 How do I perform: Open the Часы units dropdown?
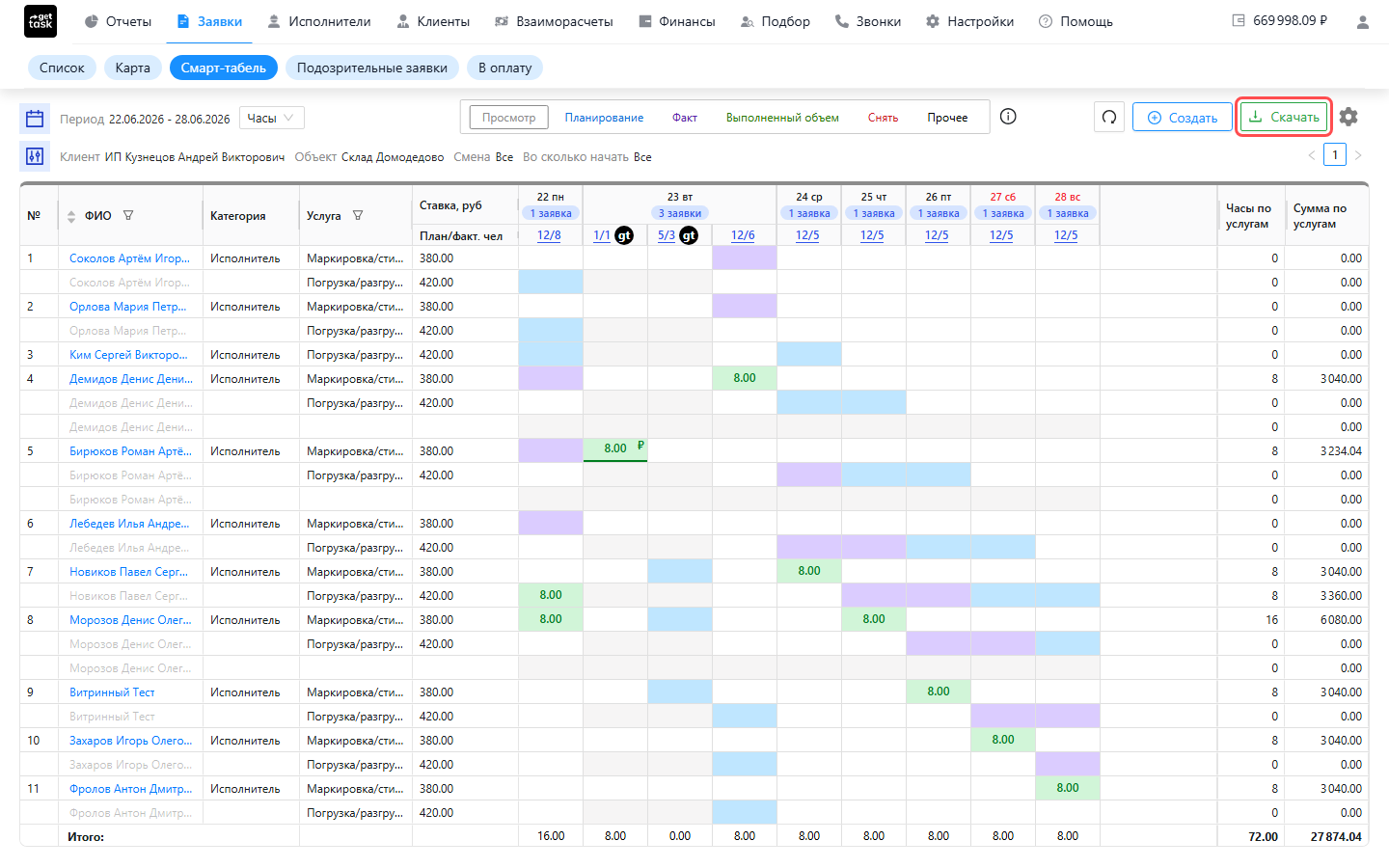tap(272, 118)
